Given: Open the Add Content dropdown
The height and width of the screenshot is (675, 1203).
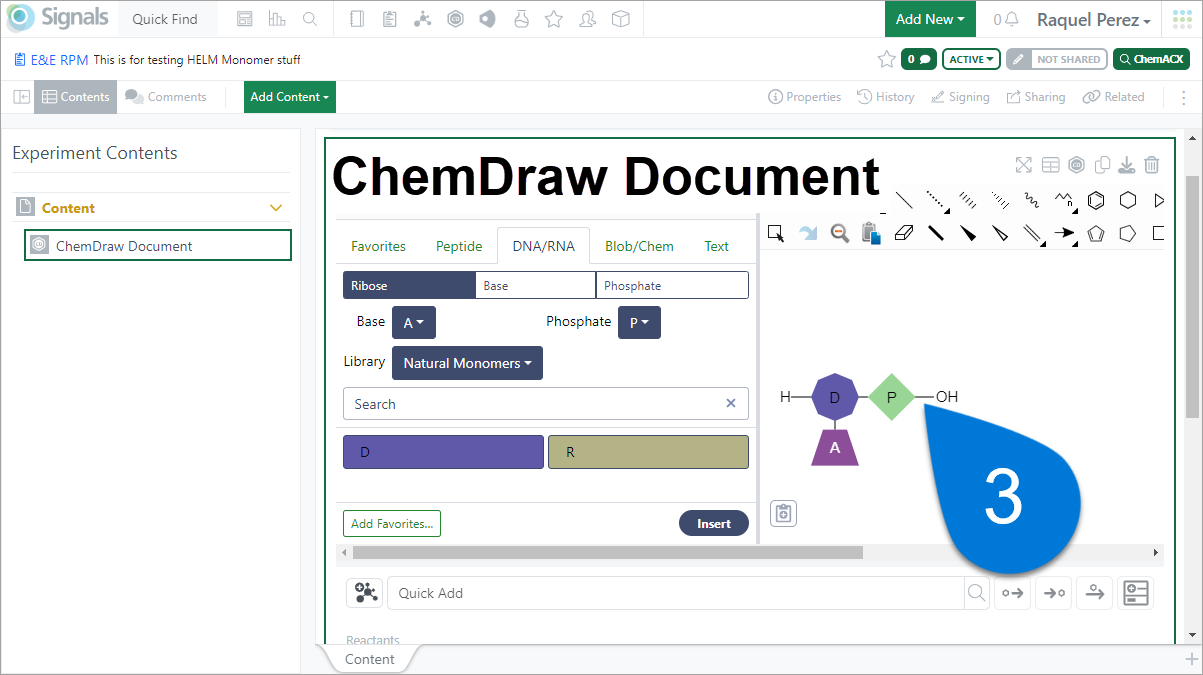Looking at the screenshot, I should click(290, 97).
